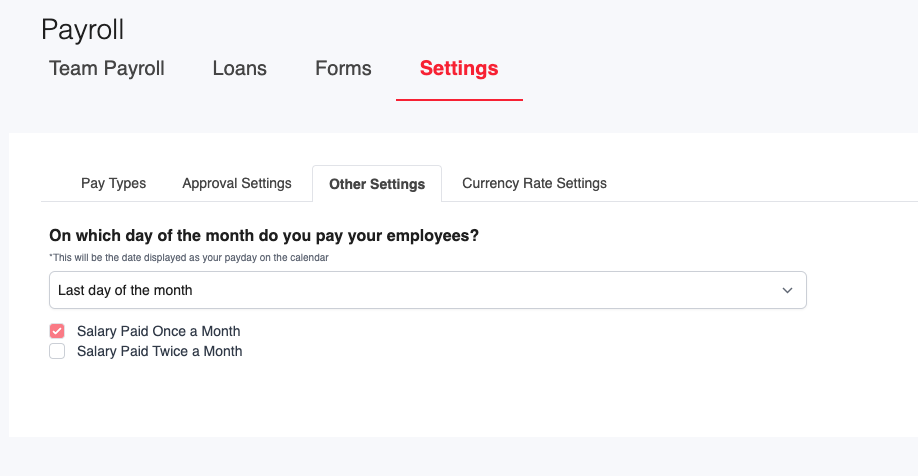Switch to the Loans tab
The width and height of the screenshot is (918, 476).
click(x=239, y=69)
